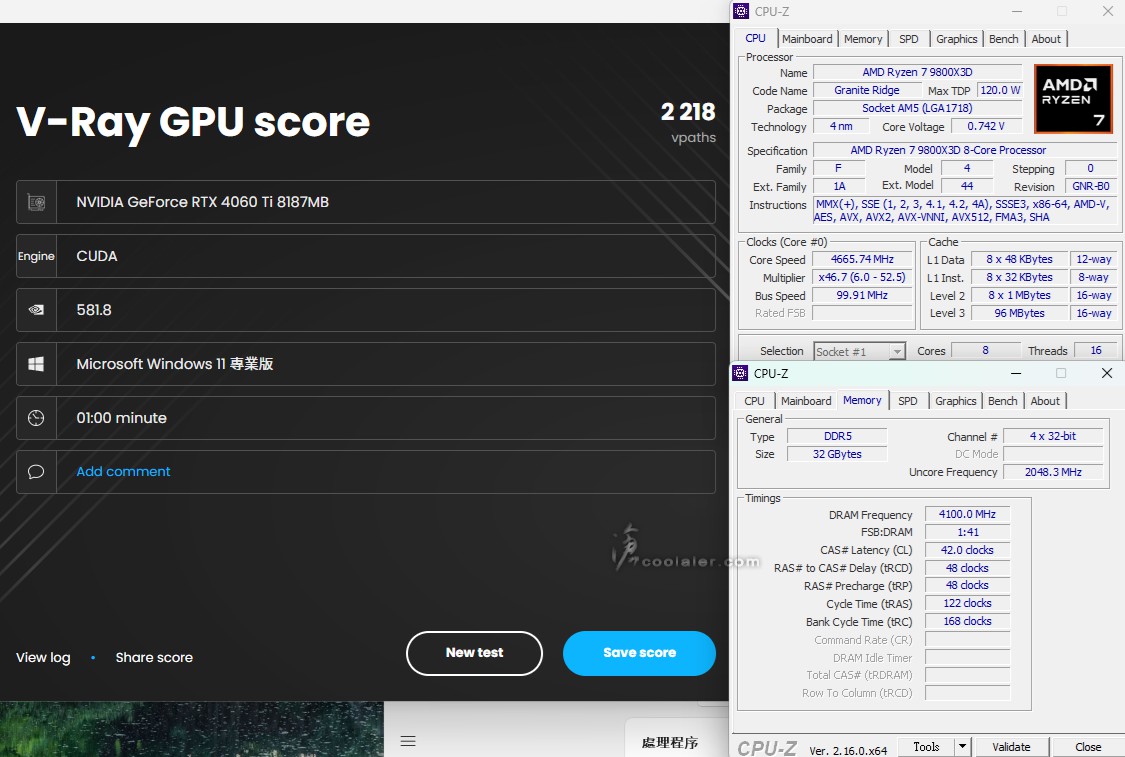Switch to Mainboard tab in lower CPU-Z window

[806, 401]
